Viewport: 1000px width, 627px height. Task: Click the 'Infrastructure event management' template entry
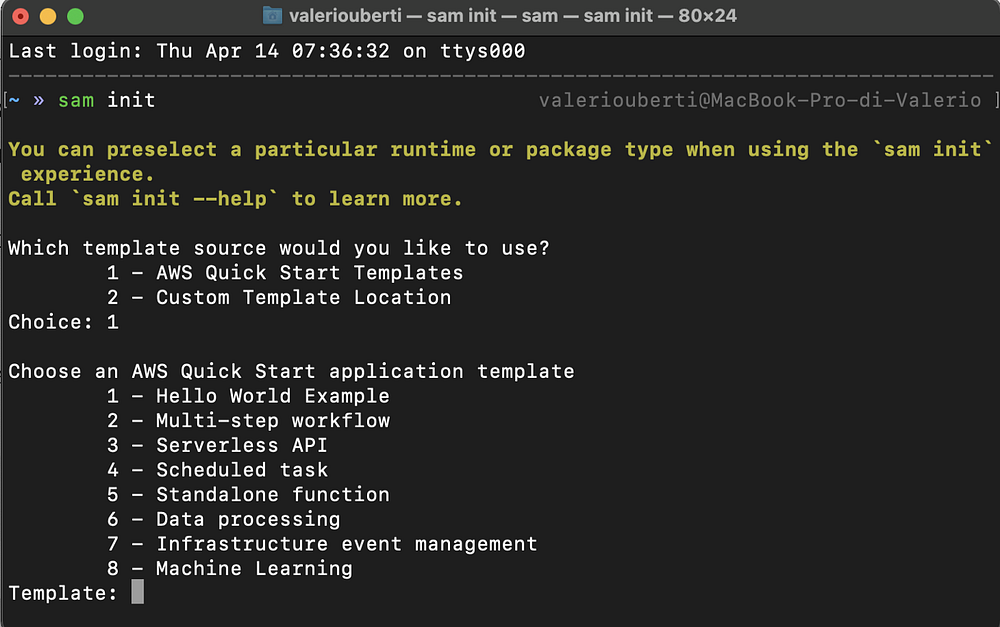coord(322,544)
